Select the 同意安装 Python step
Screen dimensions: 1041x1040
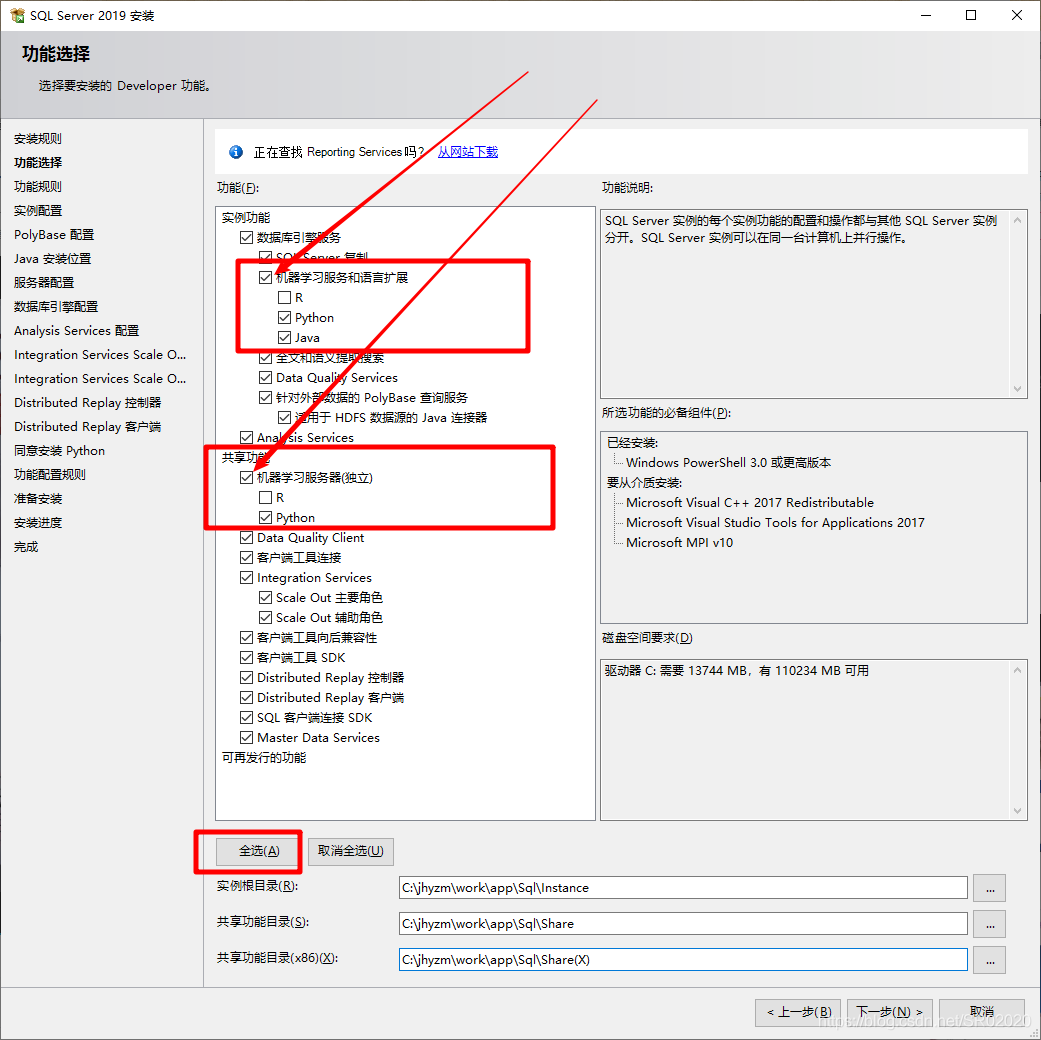(59, 451)
